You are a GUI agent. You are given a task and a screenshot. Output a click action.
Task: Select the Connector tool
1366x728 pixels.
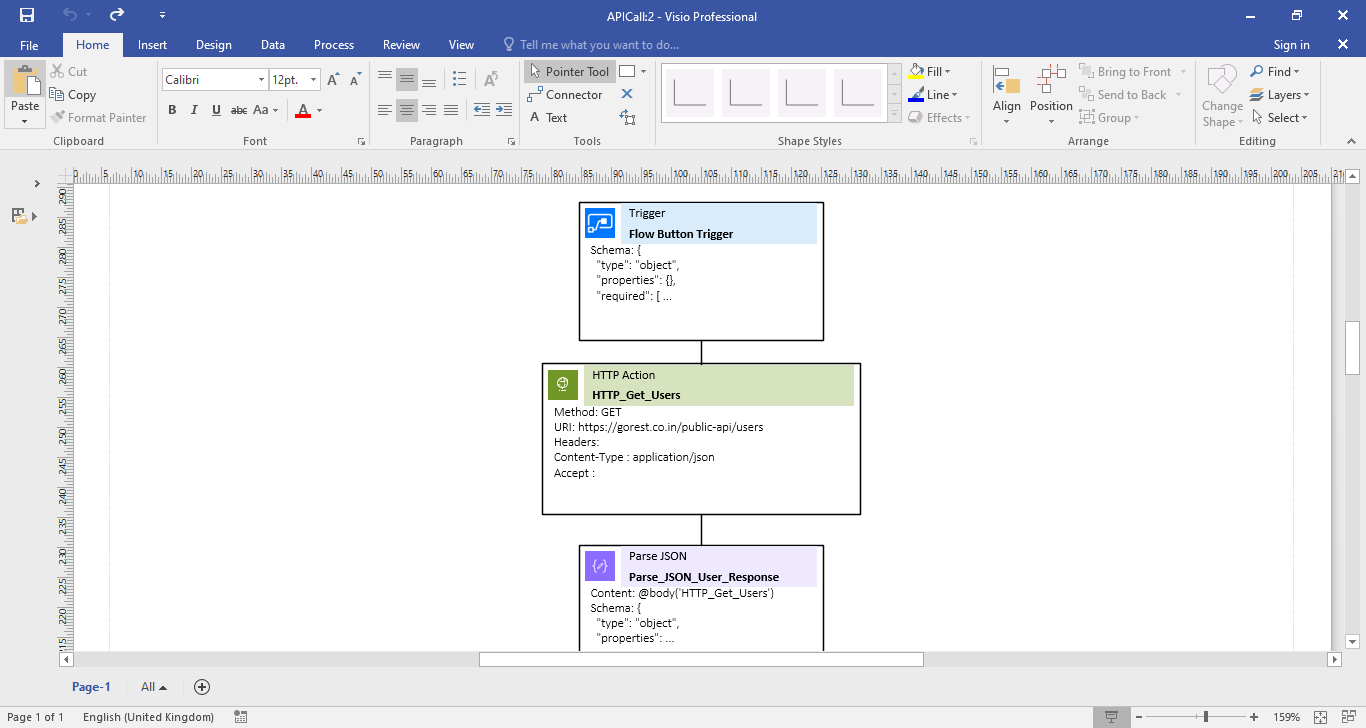(566, 94)
